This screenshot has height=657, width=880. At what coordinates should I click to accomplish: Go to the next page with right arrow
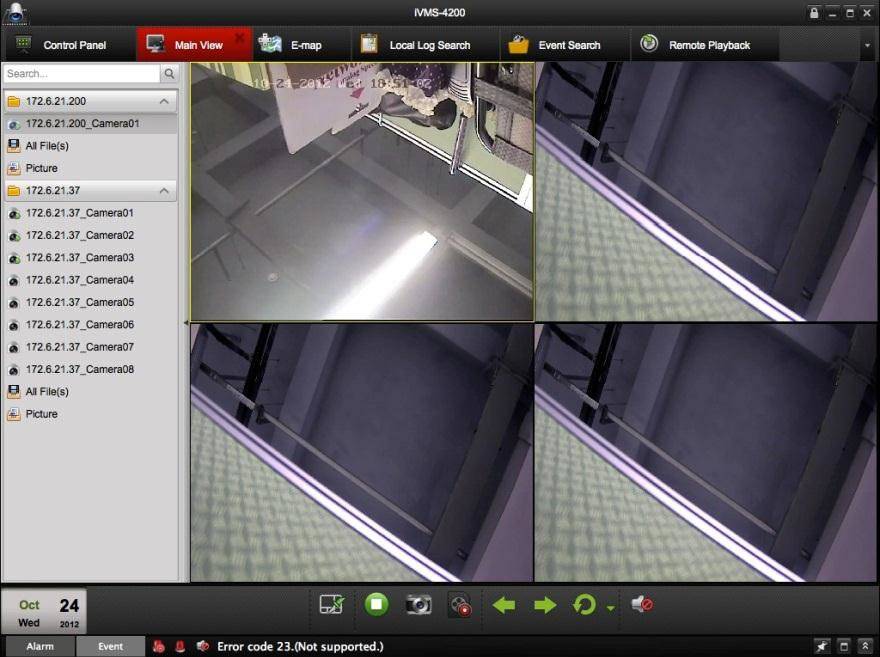pyautogui.click(x=545, y=605)
